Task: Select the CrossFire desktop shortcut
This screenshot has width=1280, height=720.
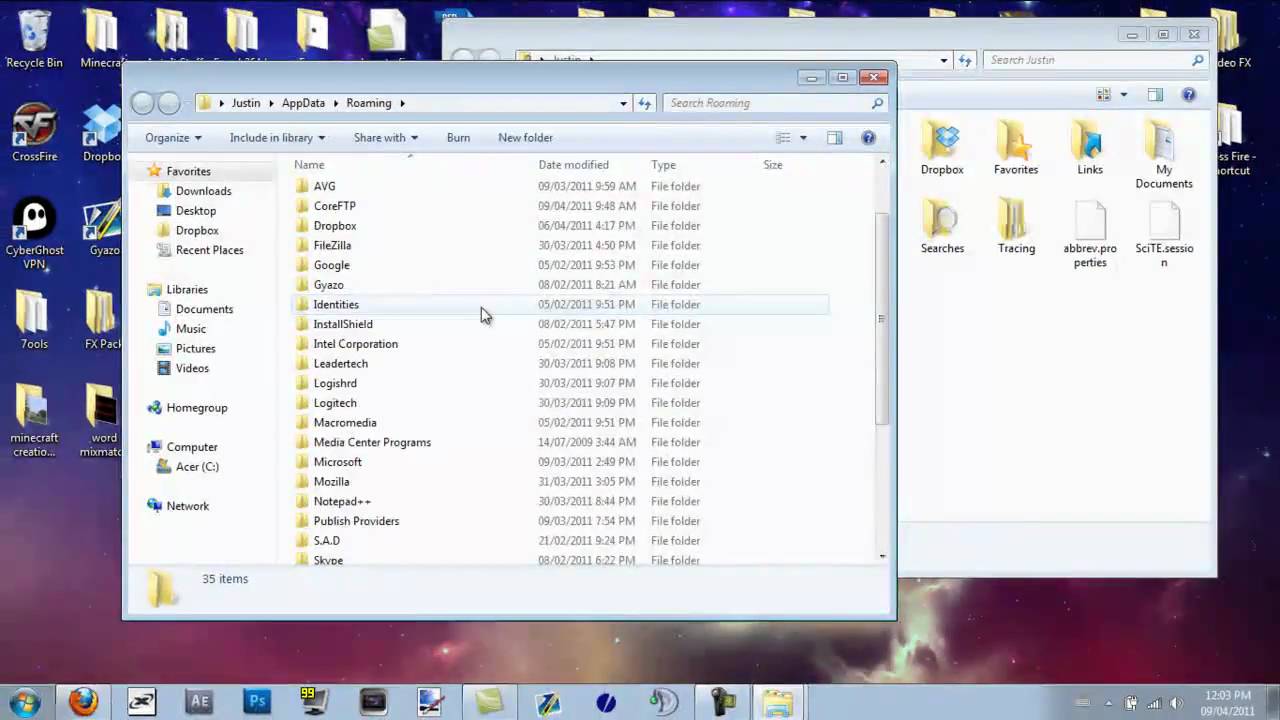Action: pyautogui.click(x=34, y=132)
